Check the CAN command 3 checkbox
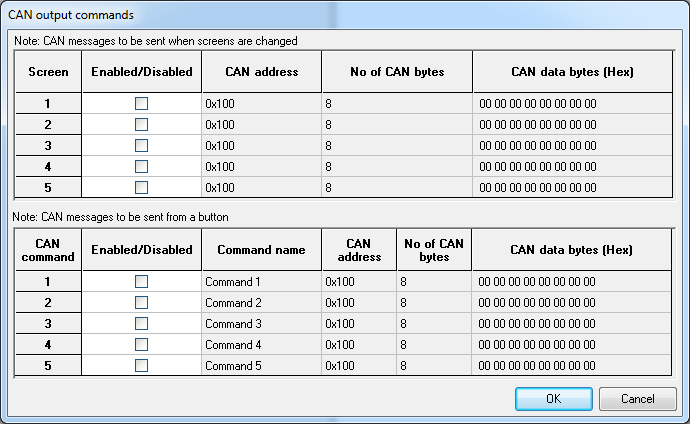The image size is (690, 424). coord(141,324)
